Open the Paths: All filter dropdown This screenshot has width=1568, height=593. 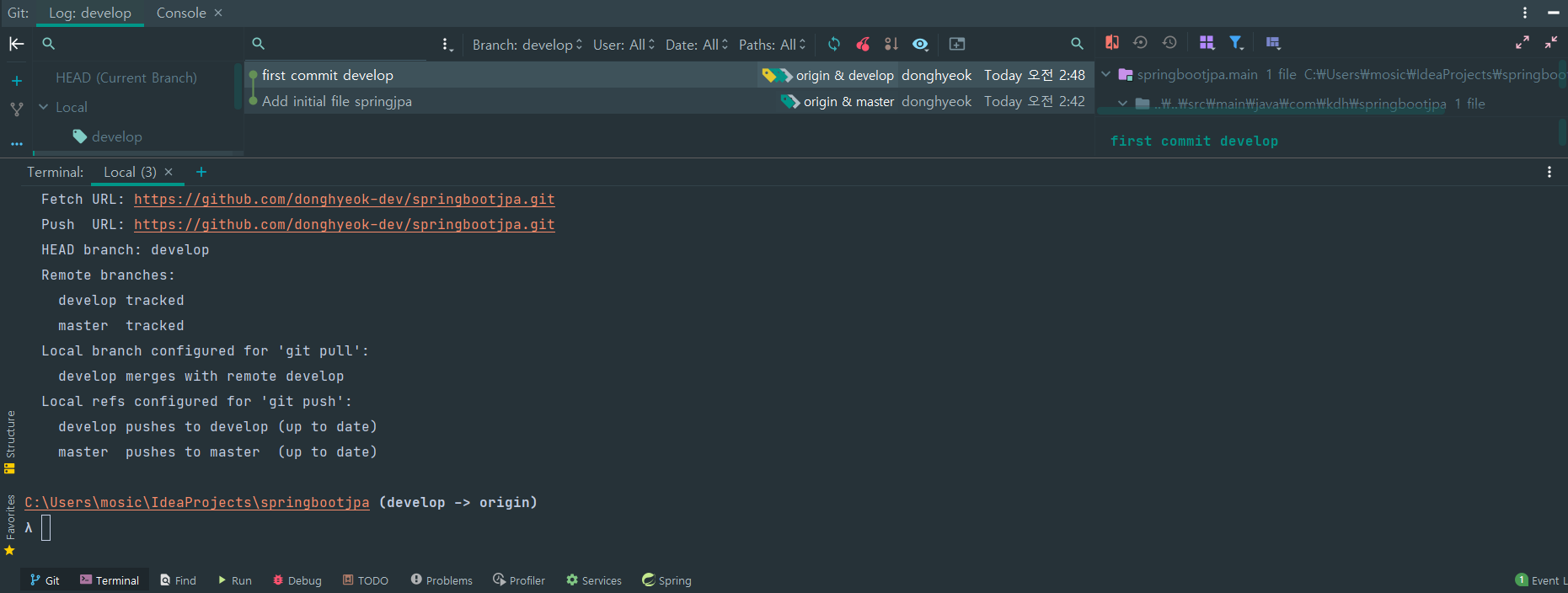[772, 45]
